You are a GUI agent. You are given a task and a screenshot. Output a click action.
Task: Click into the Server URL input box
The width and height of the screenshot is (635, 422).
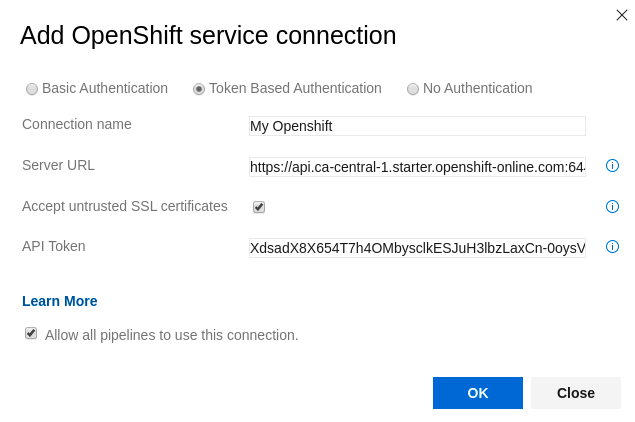pyautogui.click(x=417, y=167)
